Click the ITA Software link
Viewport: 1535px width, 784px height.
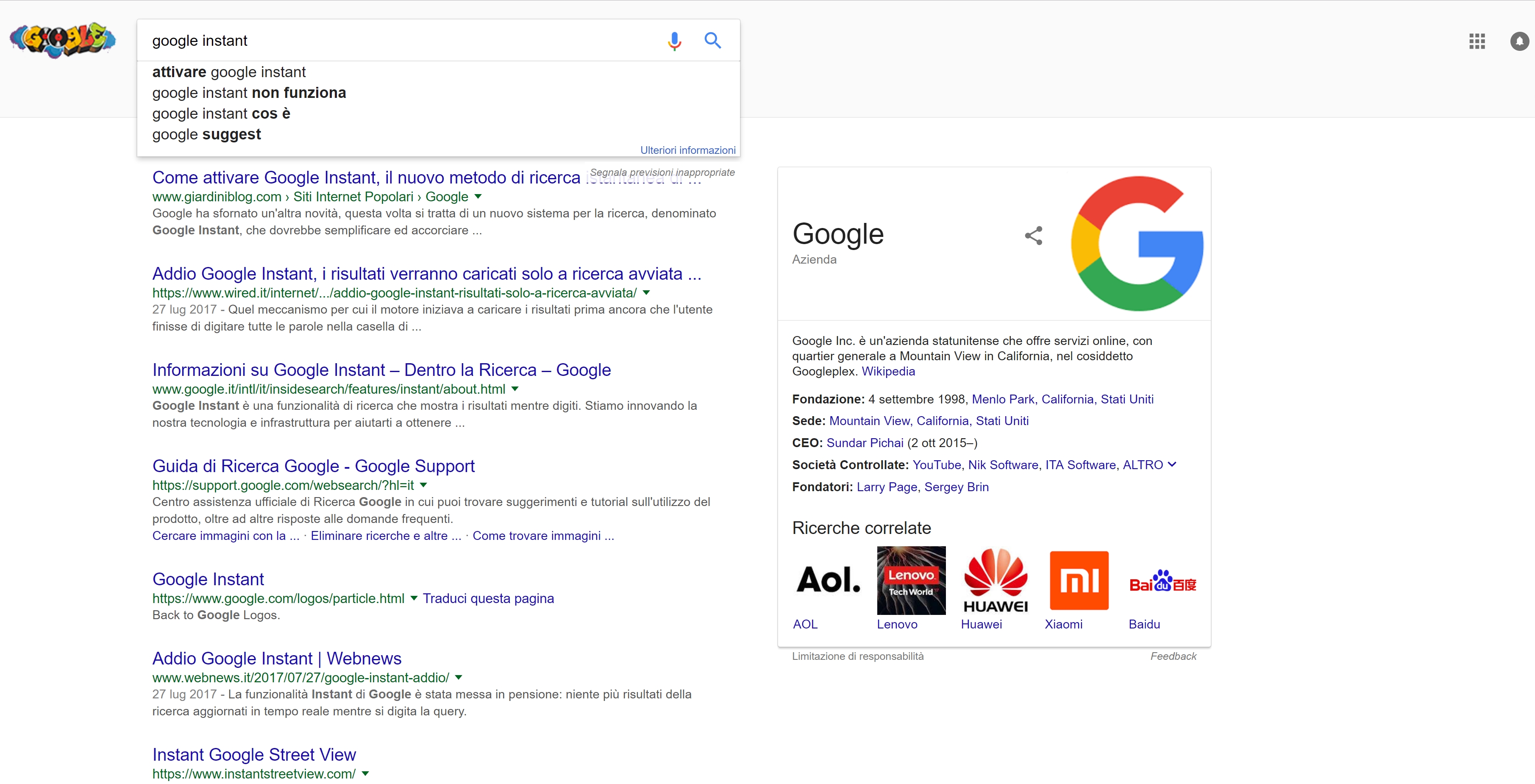point(1080,465)
